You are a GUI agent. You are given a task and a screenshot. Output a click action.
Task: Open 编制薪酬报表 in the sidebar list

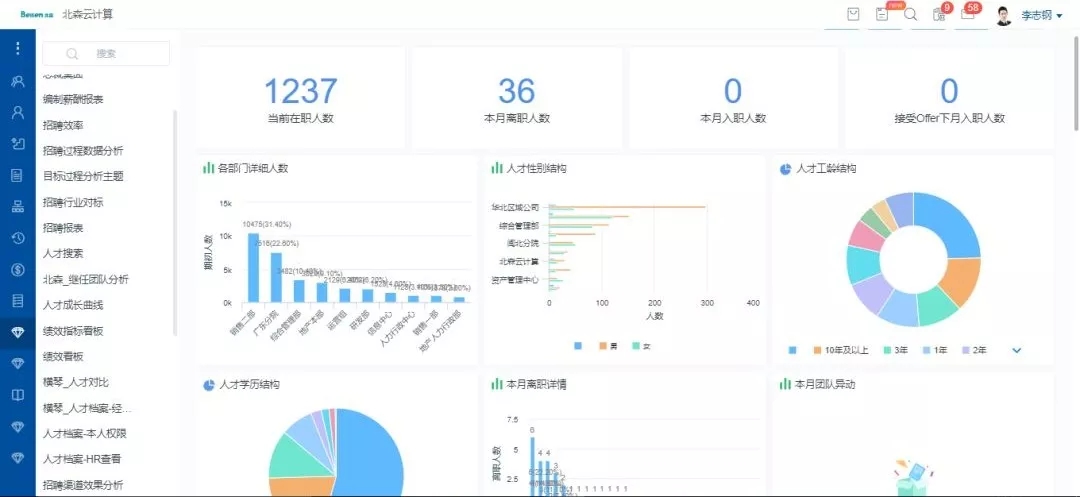73,100
